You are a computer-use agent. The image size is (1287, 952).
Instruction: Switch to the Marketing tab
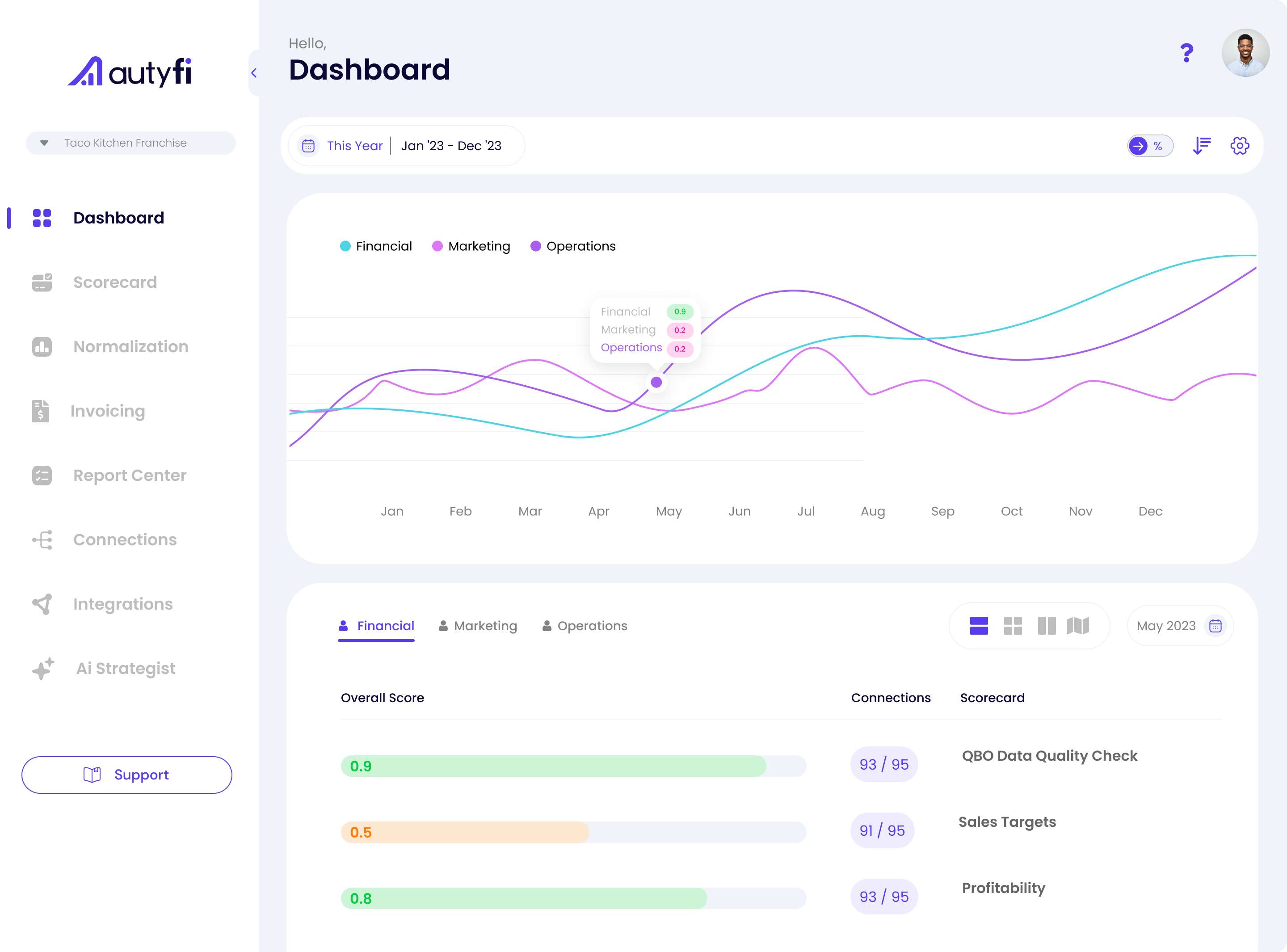pyautogui.click(x=478, y=626)
